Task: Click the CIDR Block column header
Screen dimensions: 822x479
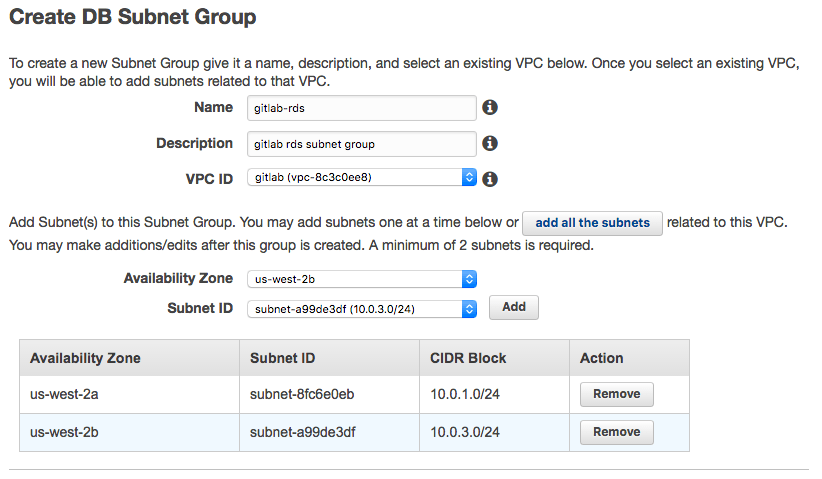Action: [x=468, y=358]
